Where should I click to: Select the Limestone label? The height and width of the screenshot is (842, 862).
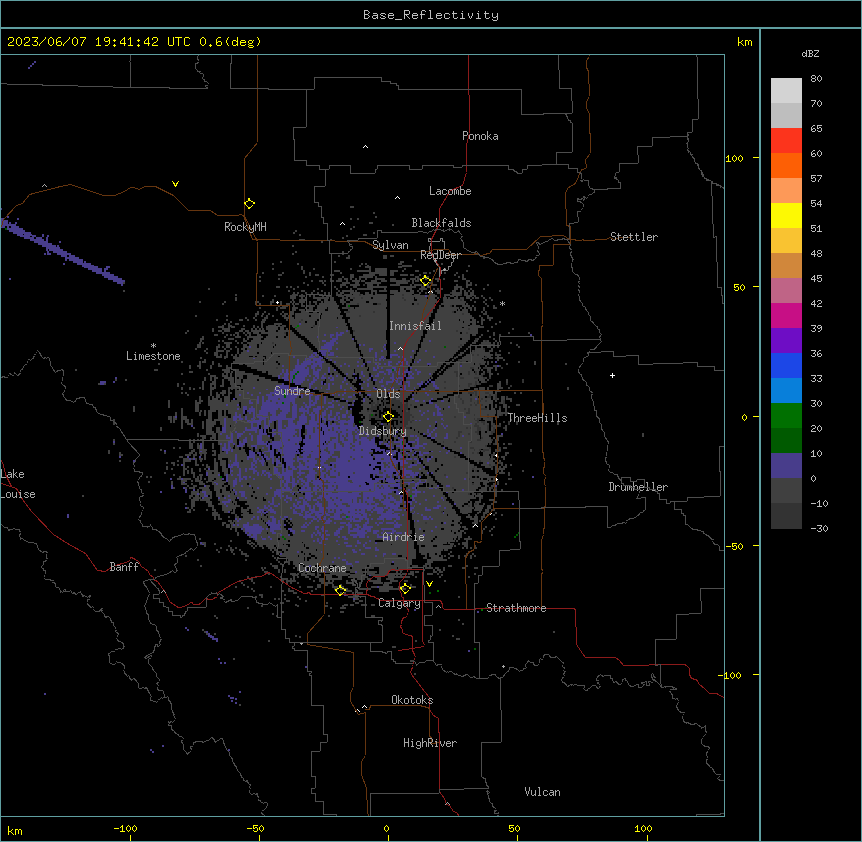(153, 356)
